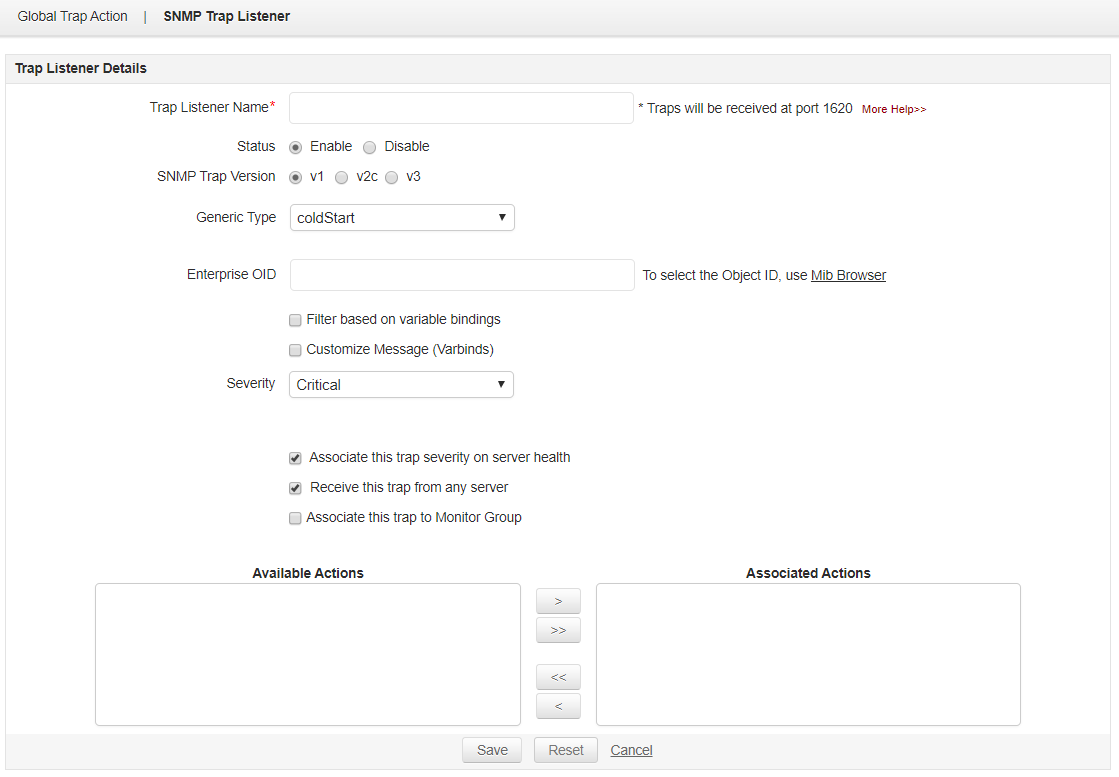
Task: Remove all associated actions (<<)
Action: click(558, 677)
